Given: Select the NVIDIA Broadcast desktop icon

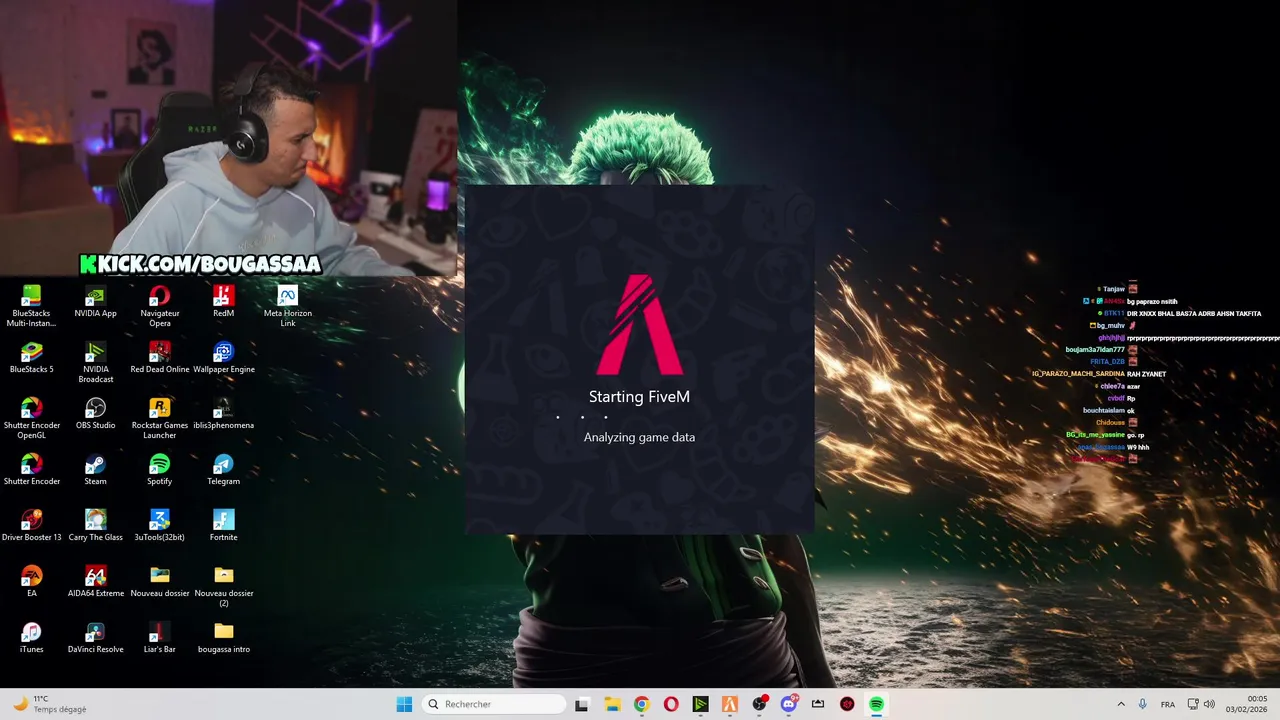Looking at the screenshot, I should [95, 362].
